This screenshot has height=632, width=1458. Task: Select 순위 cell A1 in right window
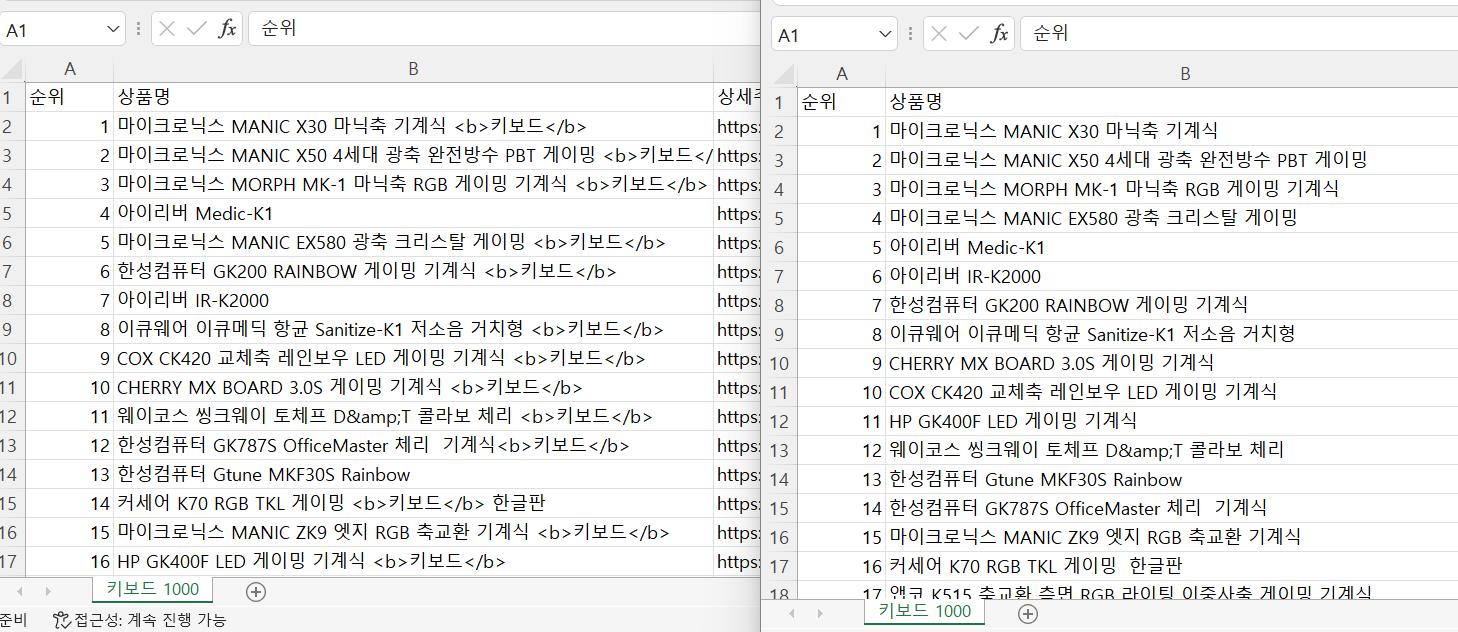click(x=841, y=102)
